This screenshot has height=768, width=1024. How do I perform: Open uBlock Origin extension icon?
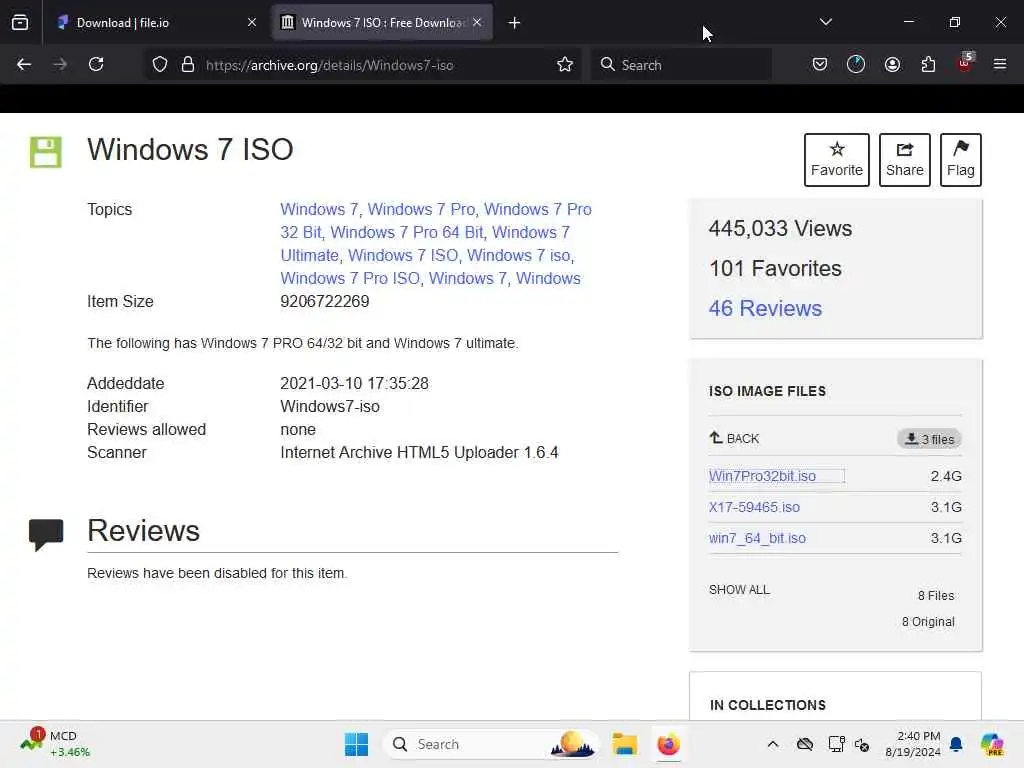pos(965,63)
